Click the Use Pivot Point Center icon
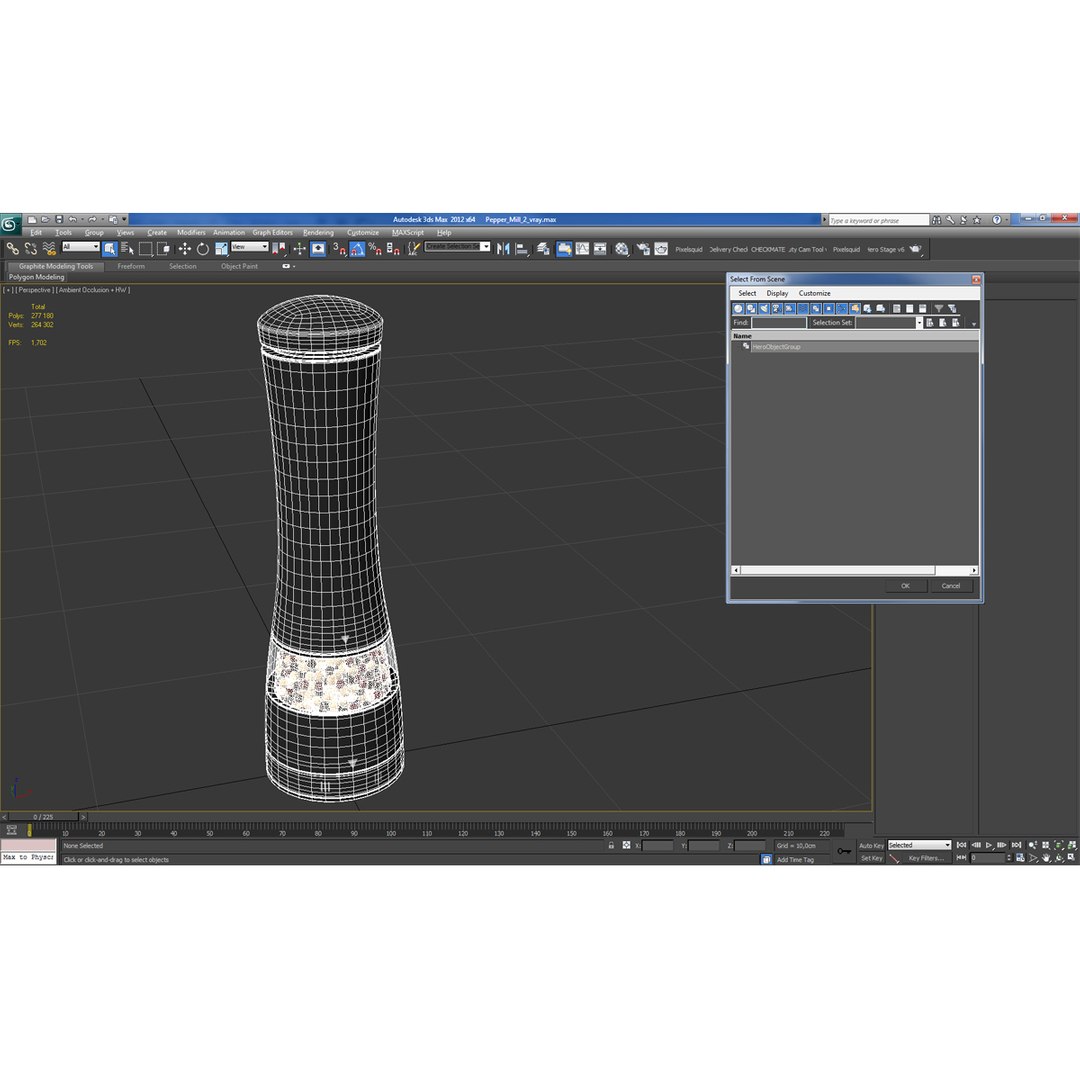This screenshot has height=1080, width=1080. (x=279, y=249)
